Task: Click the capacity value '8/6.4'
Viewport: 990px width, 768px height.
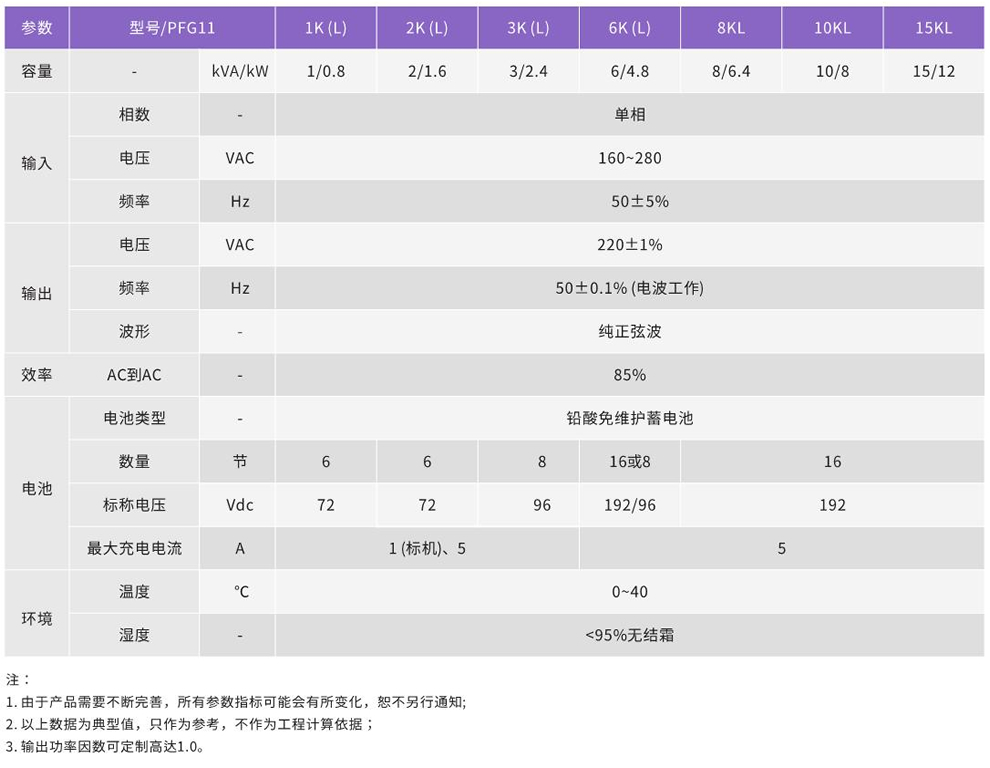Action: click(731, 71)
